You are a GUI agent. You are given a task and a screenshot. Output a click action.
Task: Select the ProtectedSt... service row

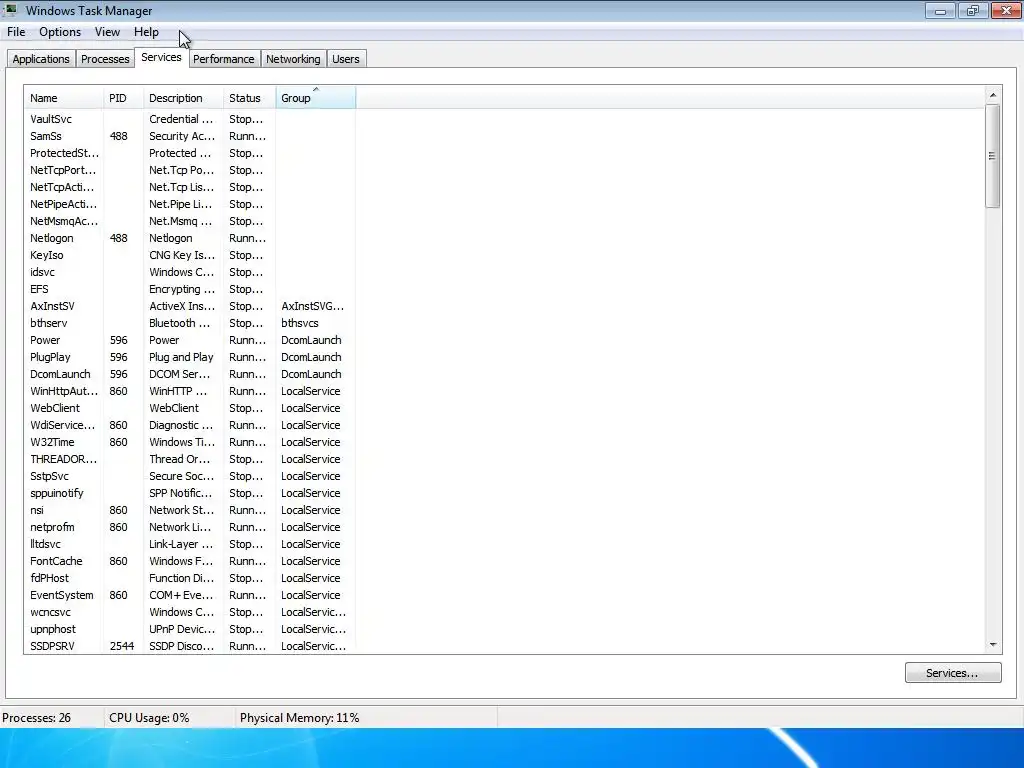[x=189, y=153]
